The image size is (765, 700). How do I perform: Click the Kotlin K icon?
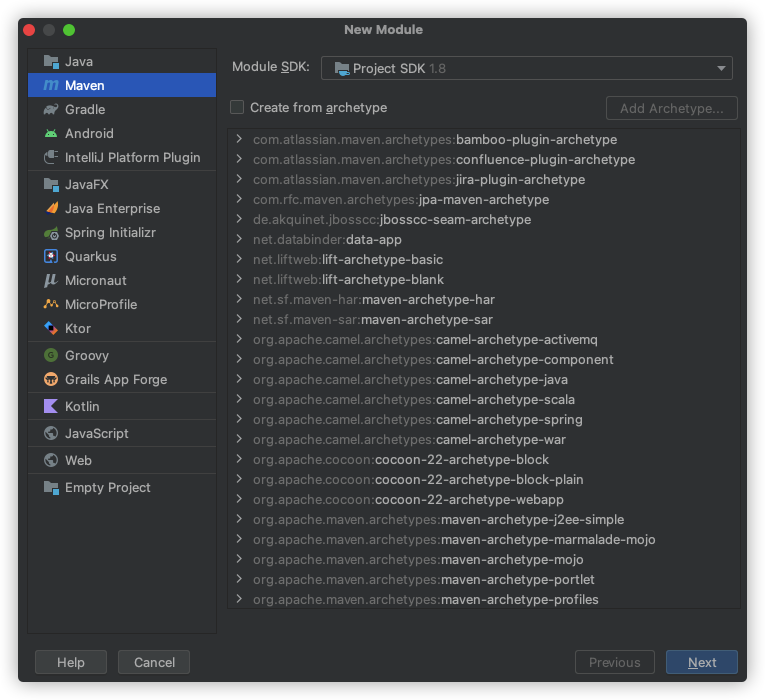51,406
